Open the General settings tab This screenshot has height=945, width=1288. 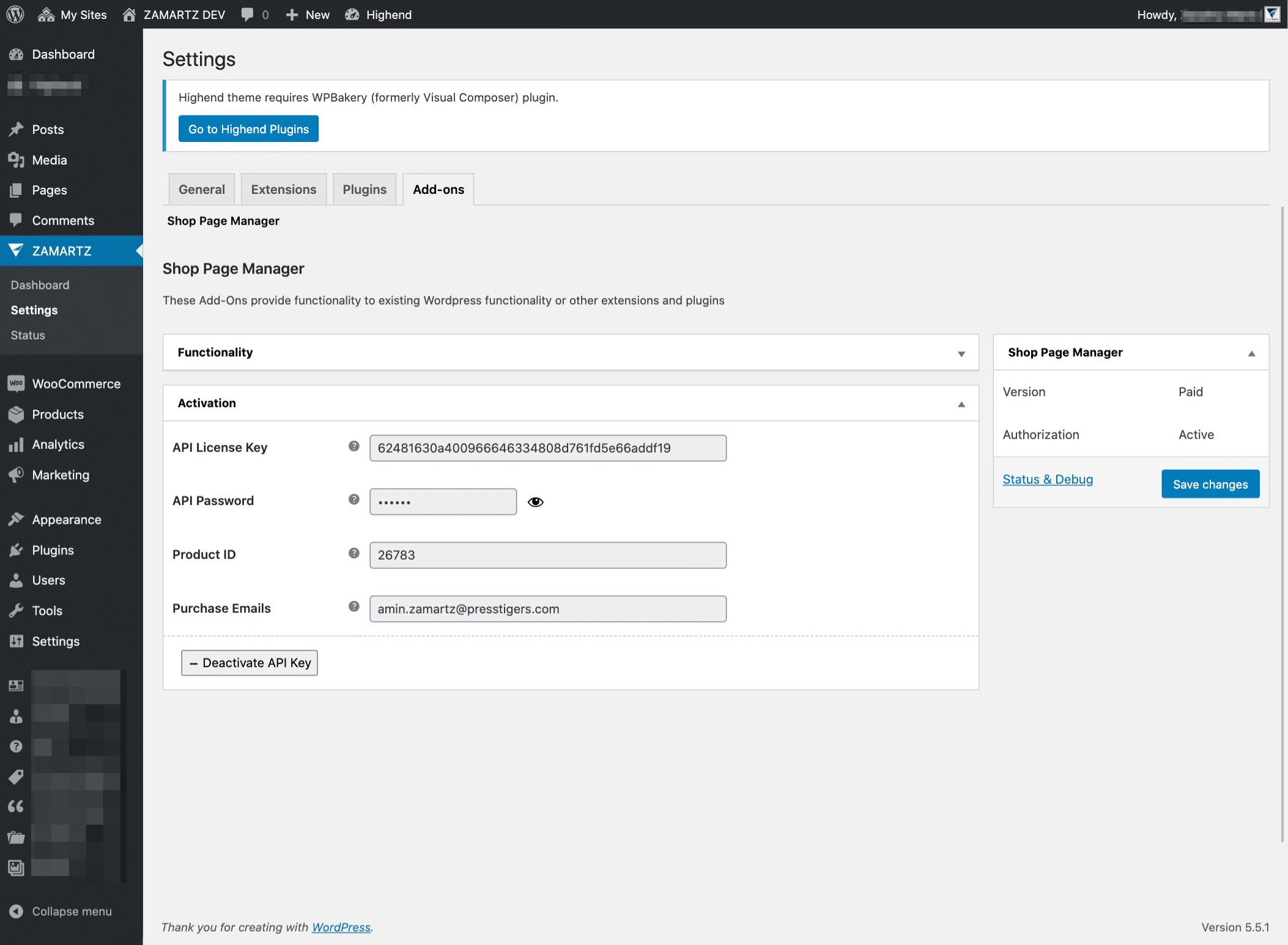pyautogui.click(x=201, y=189)
